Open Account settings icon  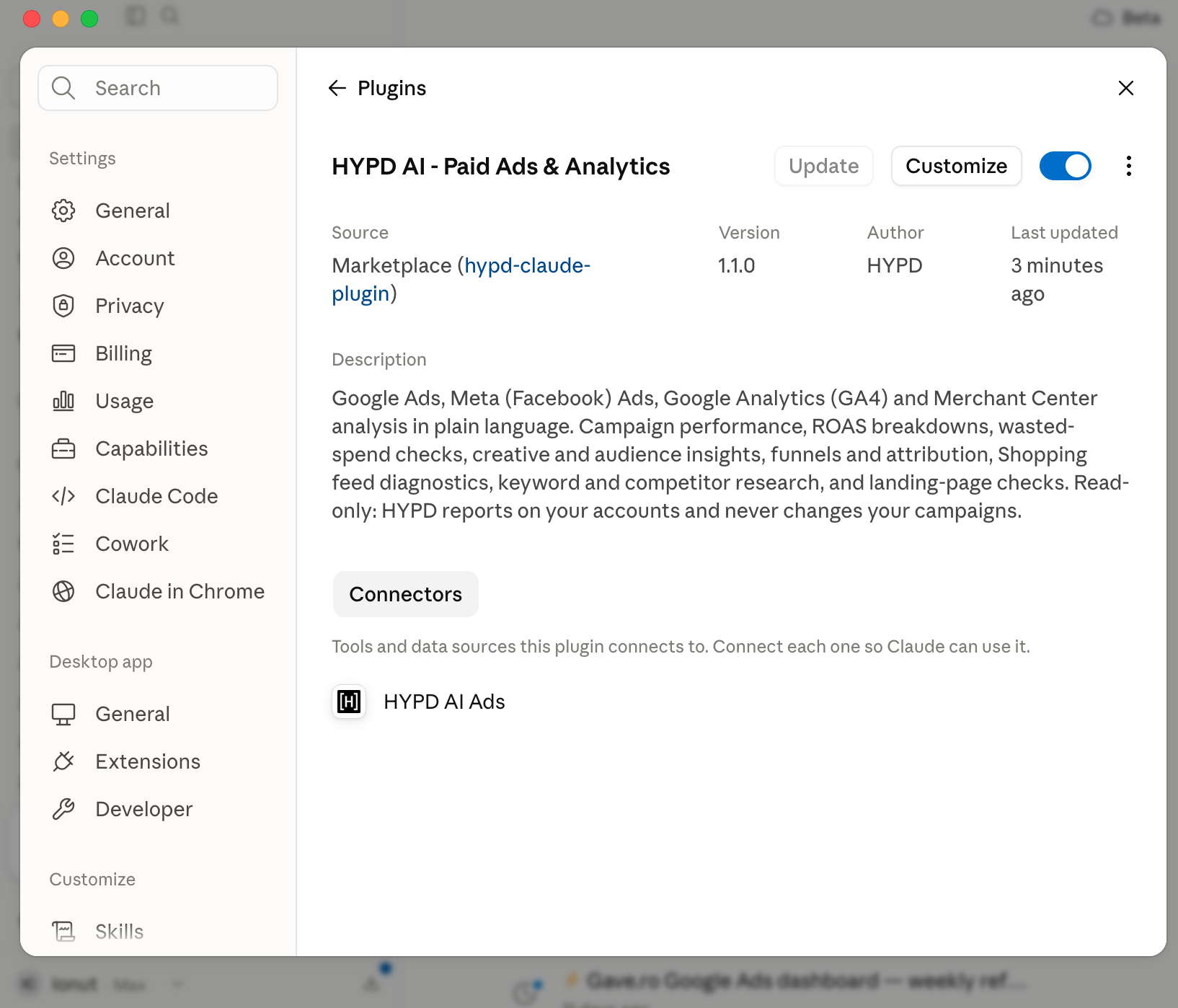[x=63, y=258]
